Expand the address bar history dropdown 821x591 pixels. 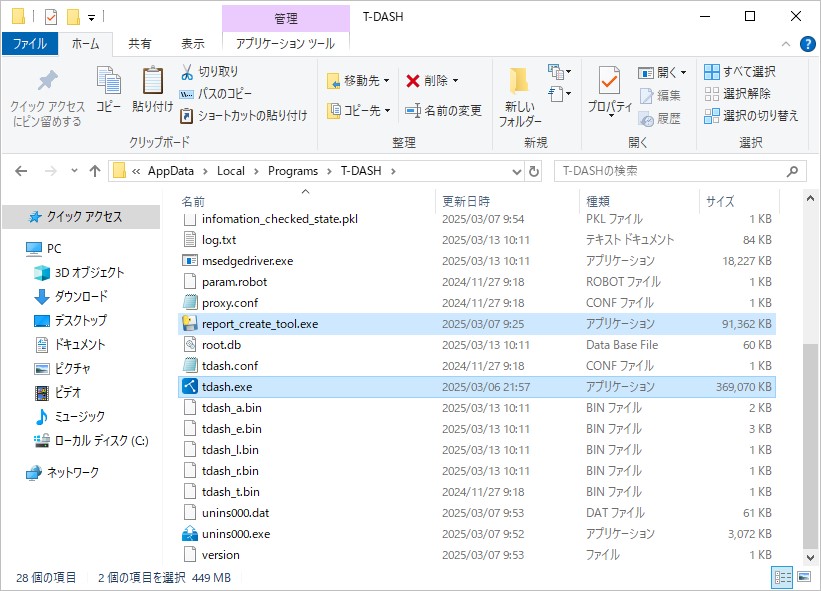(517, 171)
